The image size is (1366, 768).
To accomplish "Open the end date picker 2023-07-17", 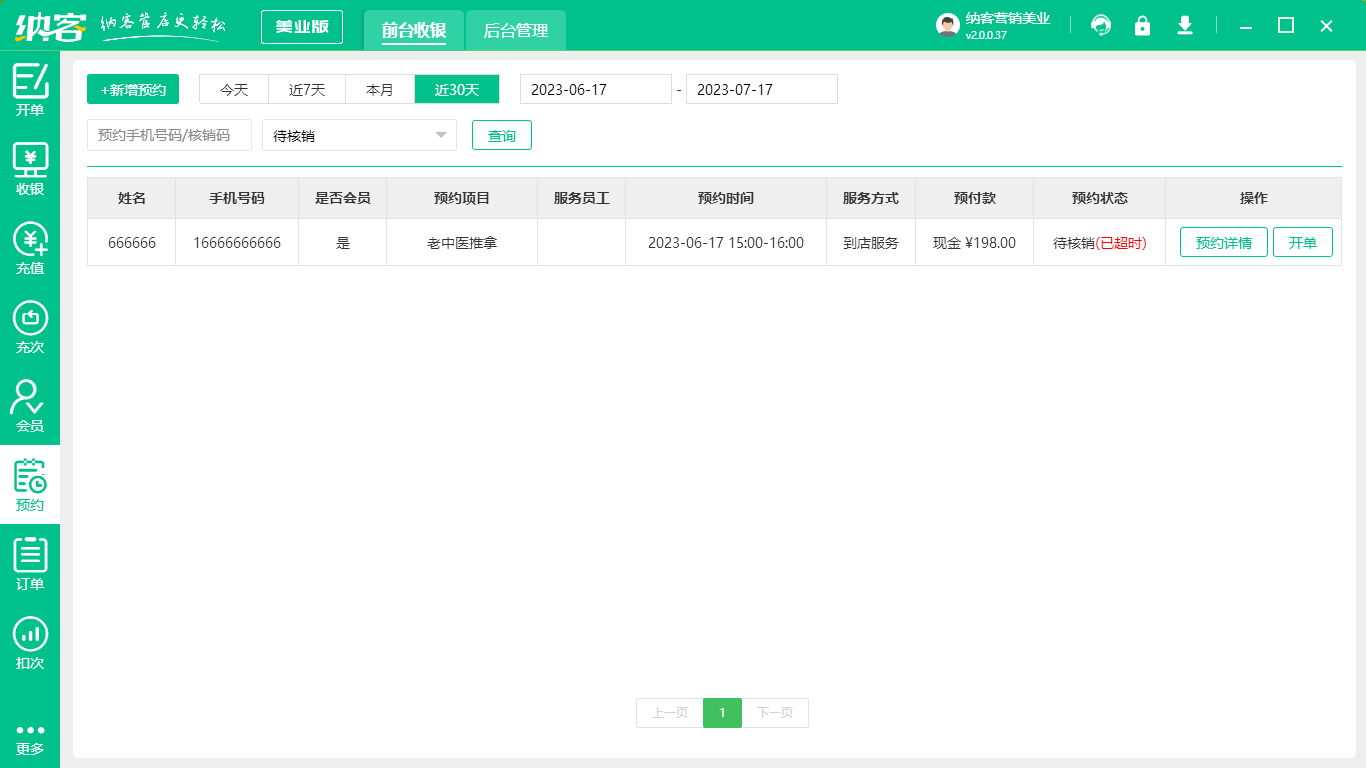I will (x=761, y=89).
